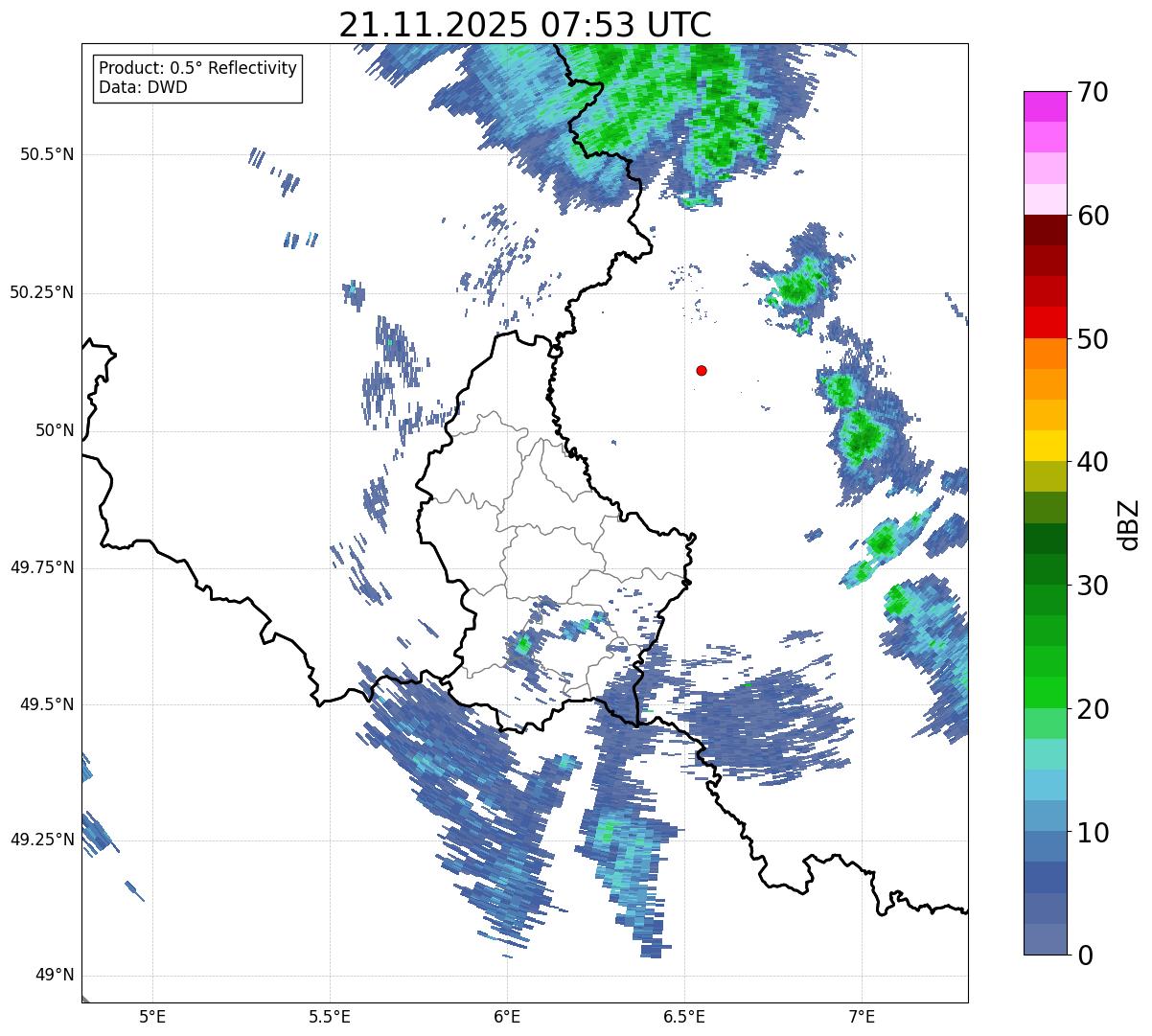Click the 6°E longitude label

pyautogui.click(x=507, y=1017)
